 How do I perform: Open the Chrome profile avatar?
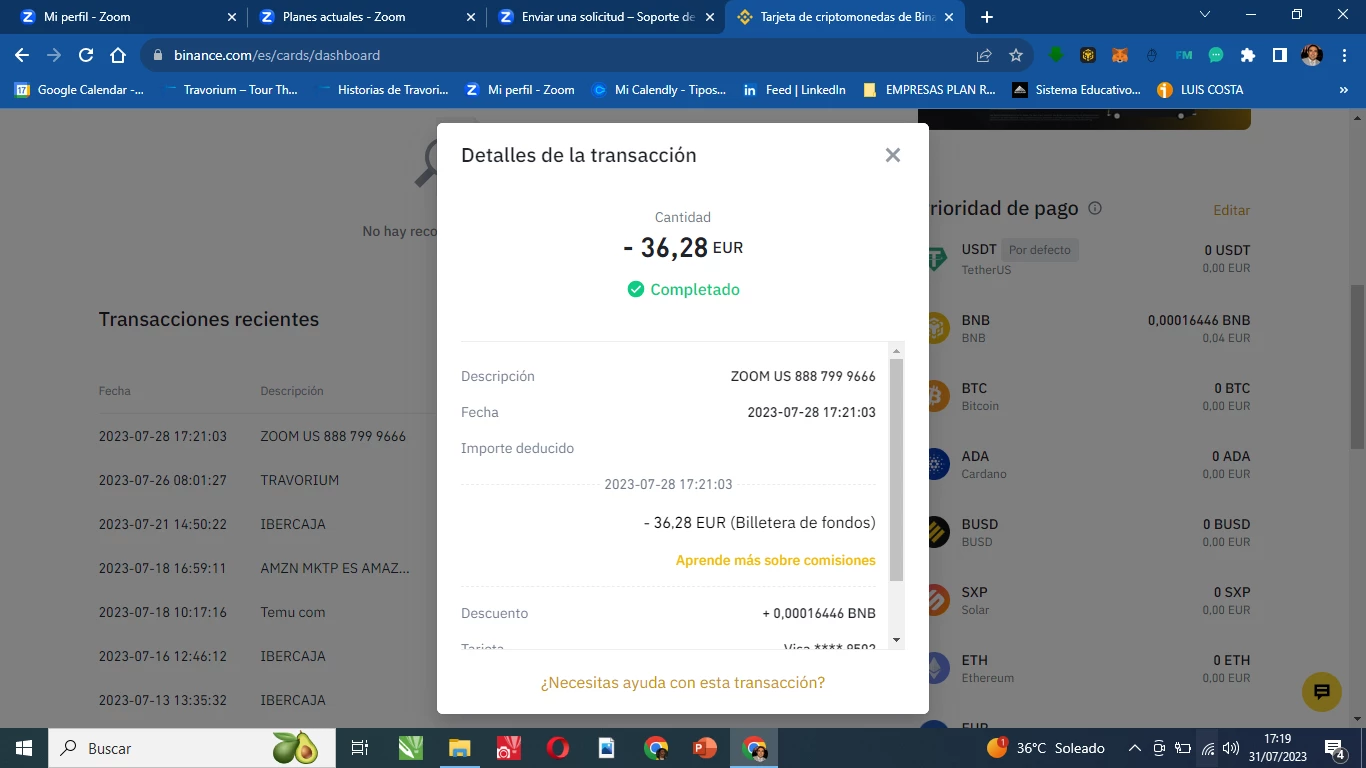[x=1312, y=55]
